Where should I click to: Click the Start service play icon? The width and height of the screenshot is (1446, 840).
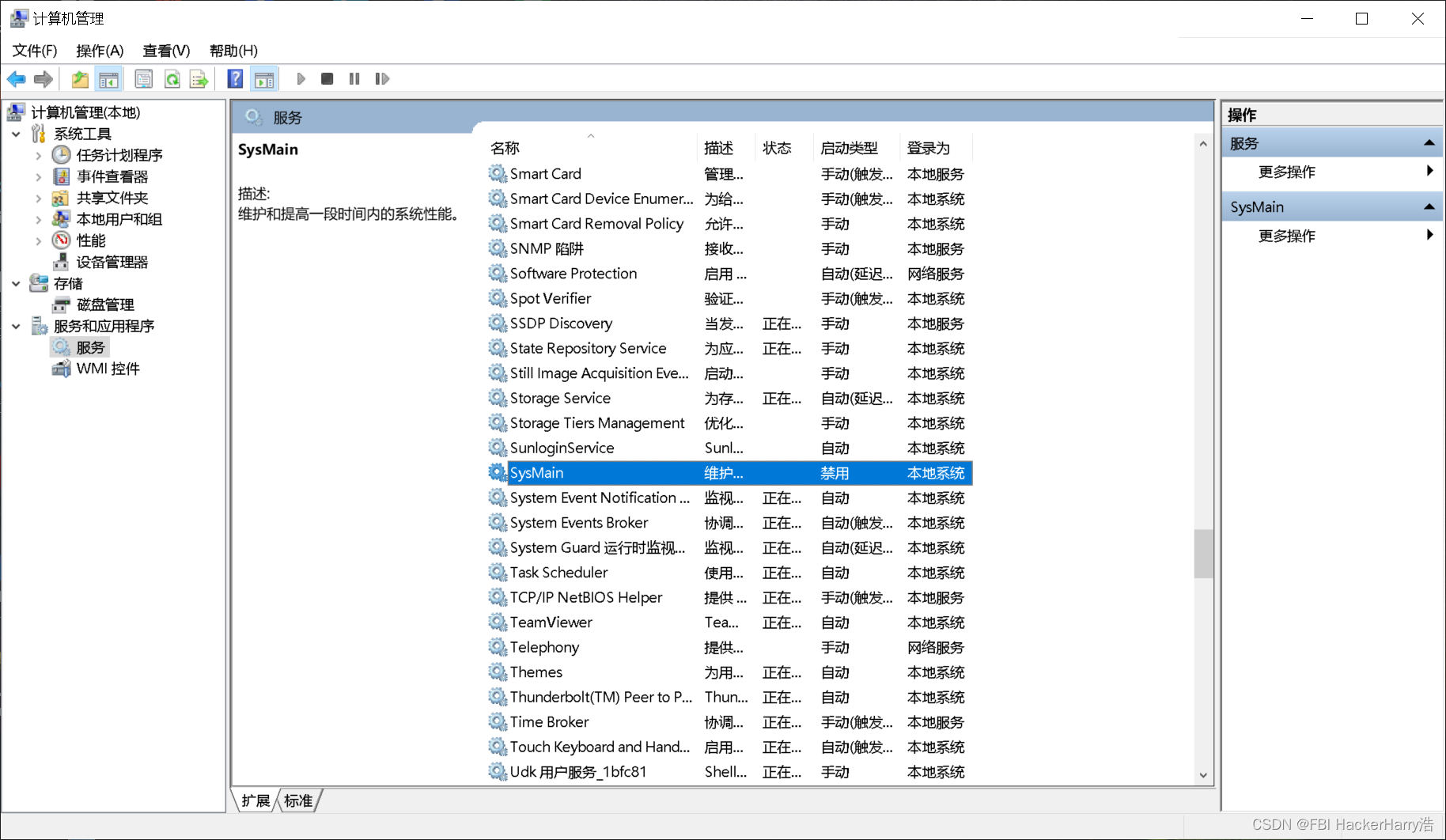coord(301,79)
